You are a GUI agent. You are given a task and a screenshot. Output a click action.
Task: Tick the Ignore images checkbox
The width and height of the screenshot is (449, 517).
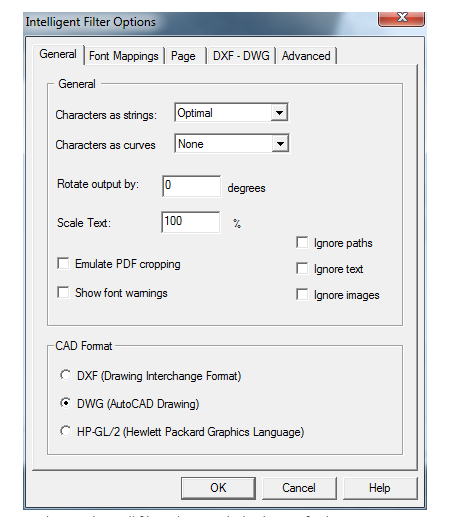302,295
